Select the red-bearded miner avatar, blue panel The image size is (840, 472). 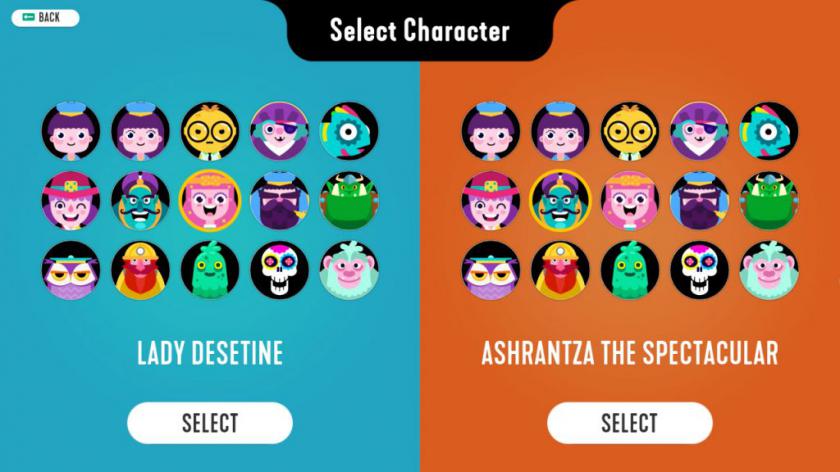click(x=140, y=270)
